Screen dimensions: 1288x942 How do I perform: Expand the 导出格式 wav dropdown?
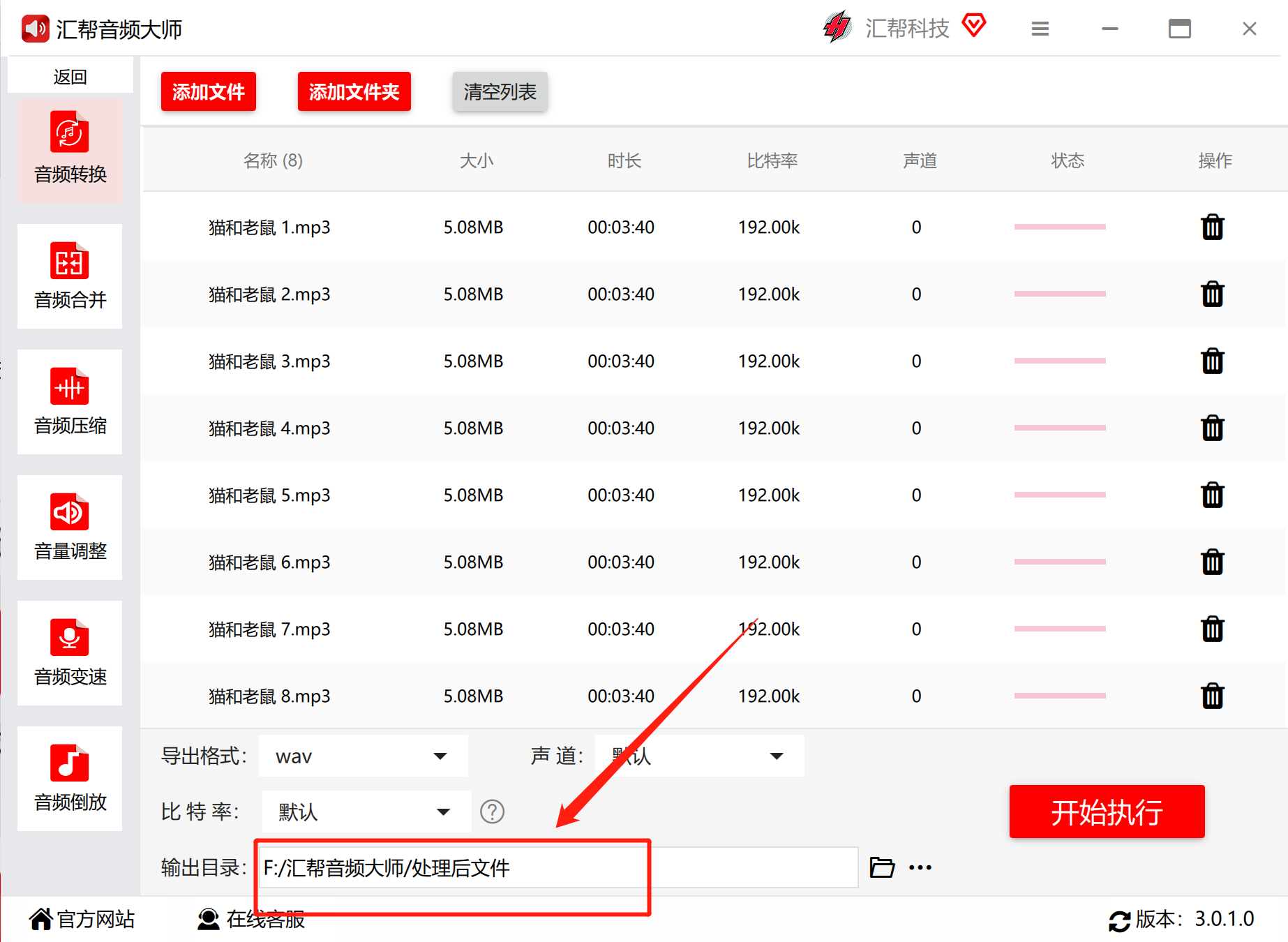coord(364,756)
